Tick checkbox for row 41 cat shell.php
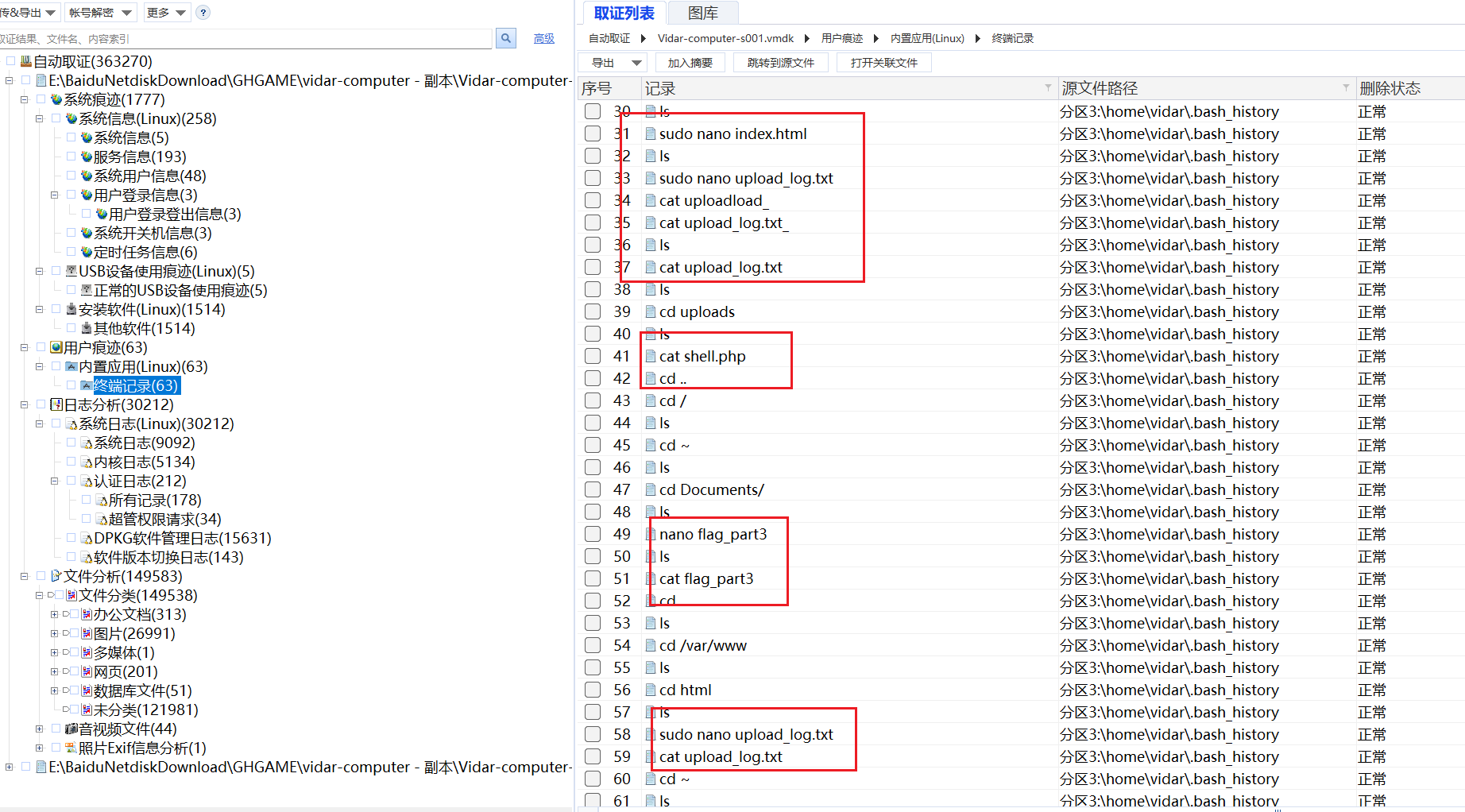The image size is (1465, 812). (593, 356)
